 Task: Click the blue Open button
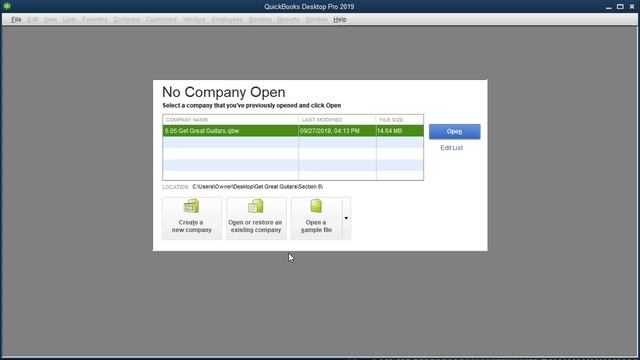[x=454, y=131]
